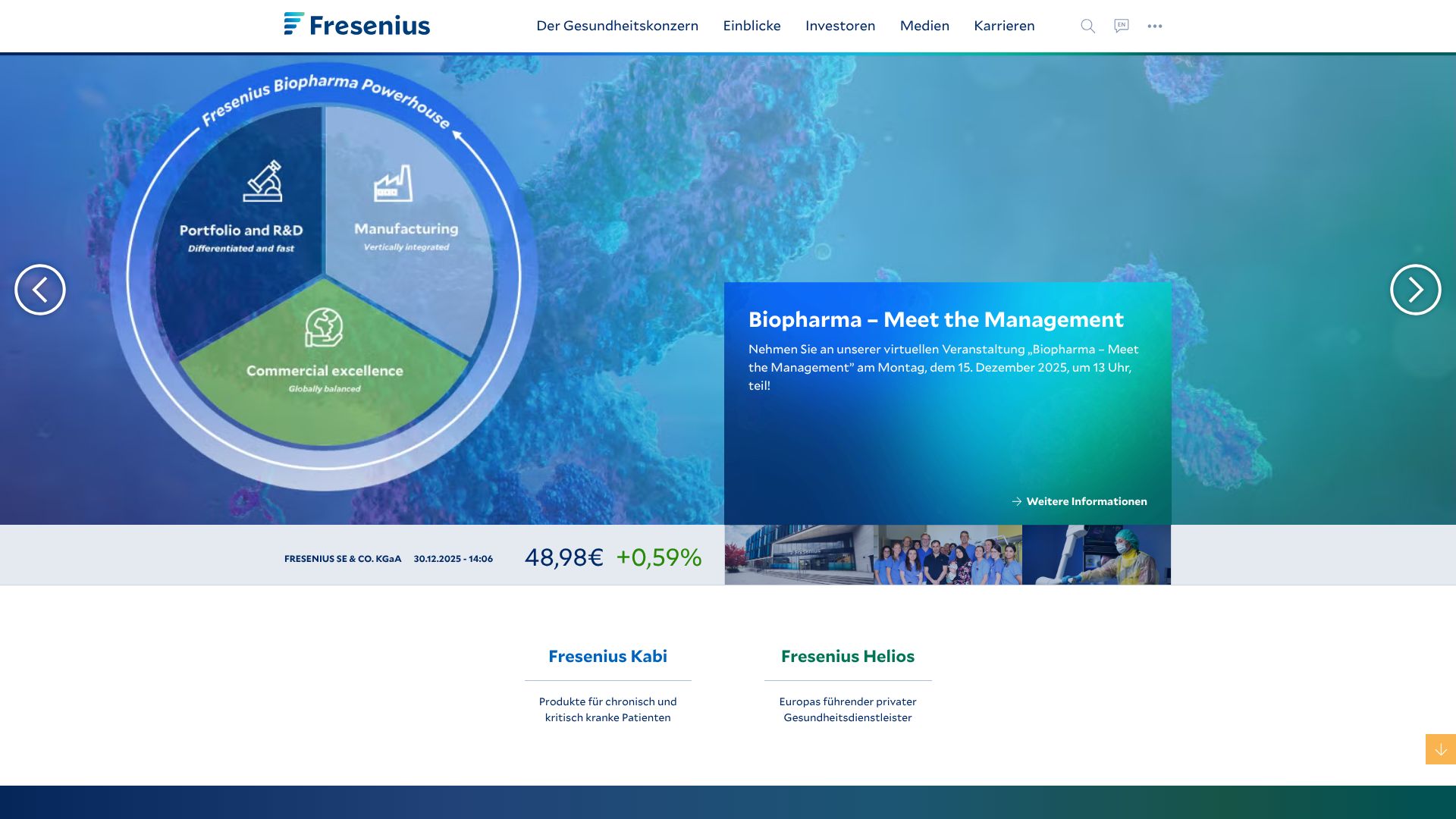This screenshot has width=1456, height=819.
Task: Switch language via EN speech bubble icon
Action: coord(1121,26)
